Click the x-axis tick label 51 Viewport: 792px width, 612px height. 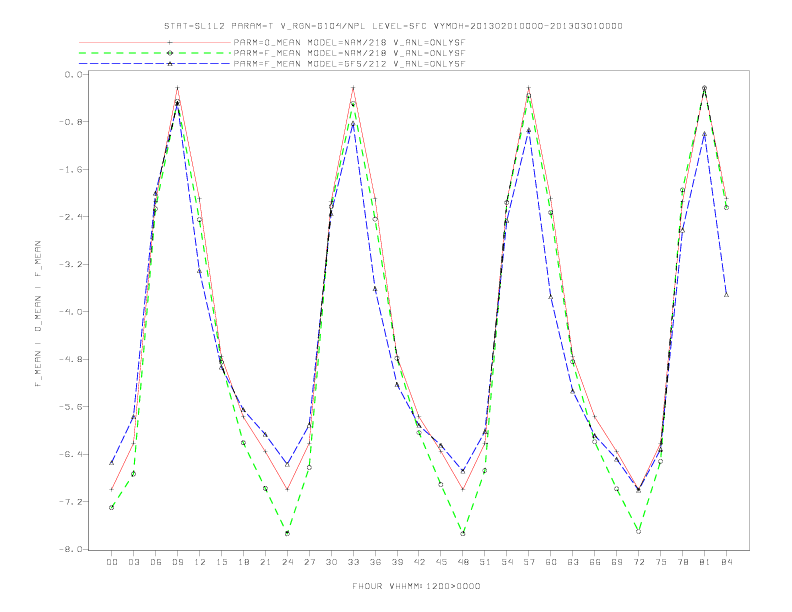(485, 562)
